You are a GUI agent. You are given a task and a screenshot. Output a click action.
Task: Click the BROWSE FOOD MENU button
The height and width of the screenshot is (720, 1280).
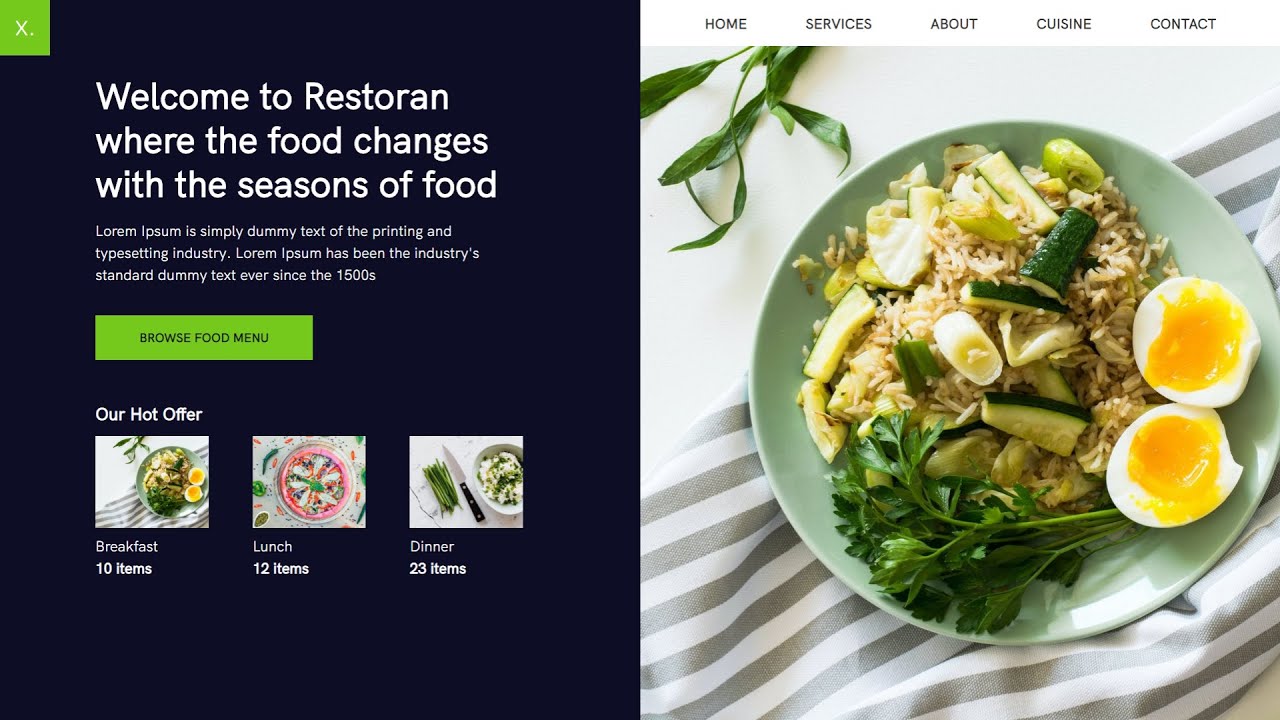[x=204, y=338]
